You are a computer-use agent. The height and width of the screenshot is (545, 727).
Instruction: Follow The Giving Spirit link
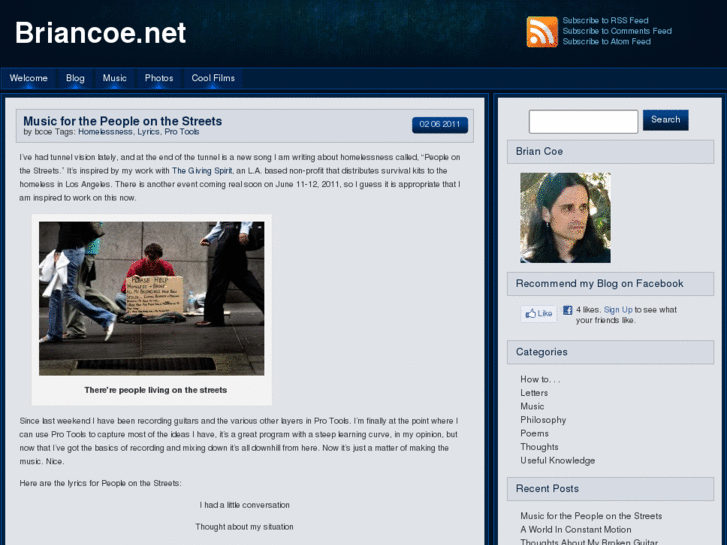(x=202, y=171)
